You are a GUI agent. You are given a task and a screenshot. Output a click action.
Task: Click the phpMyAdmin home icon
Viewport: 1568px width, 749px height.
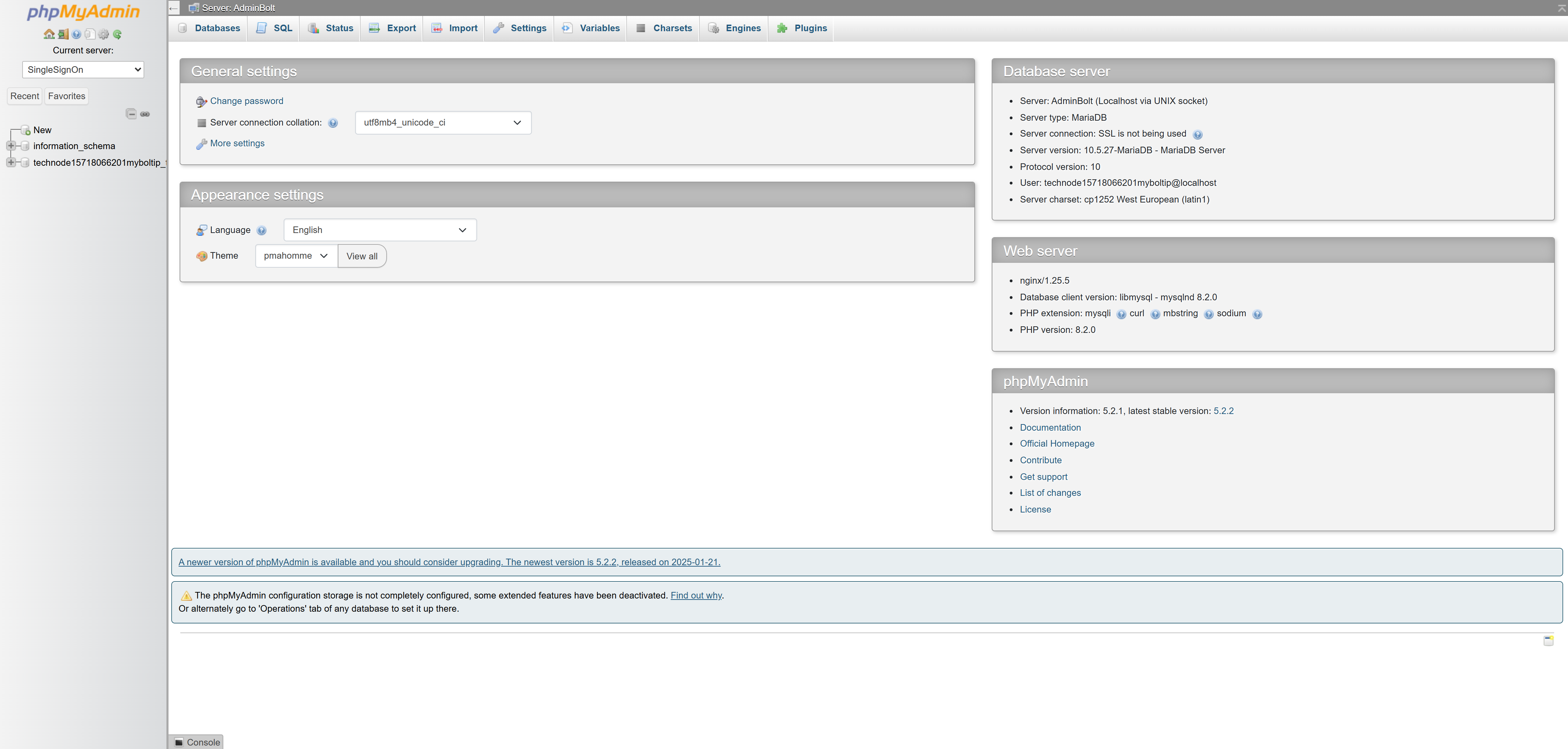[x=49, y=35]
